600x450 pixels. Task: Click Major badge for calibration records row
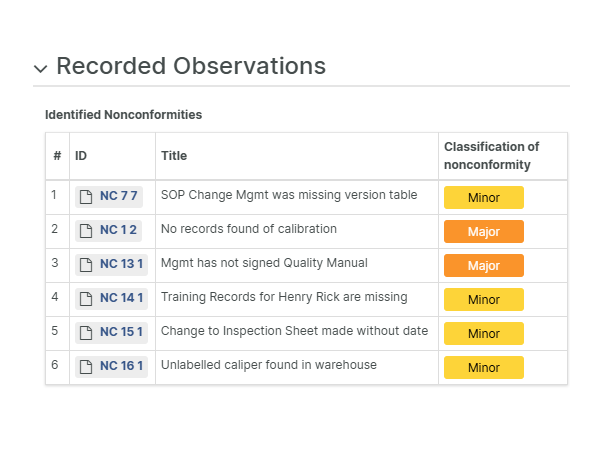[483, 231]
